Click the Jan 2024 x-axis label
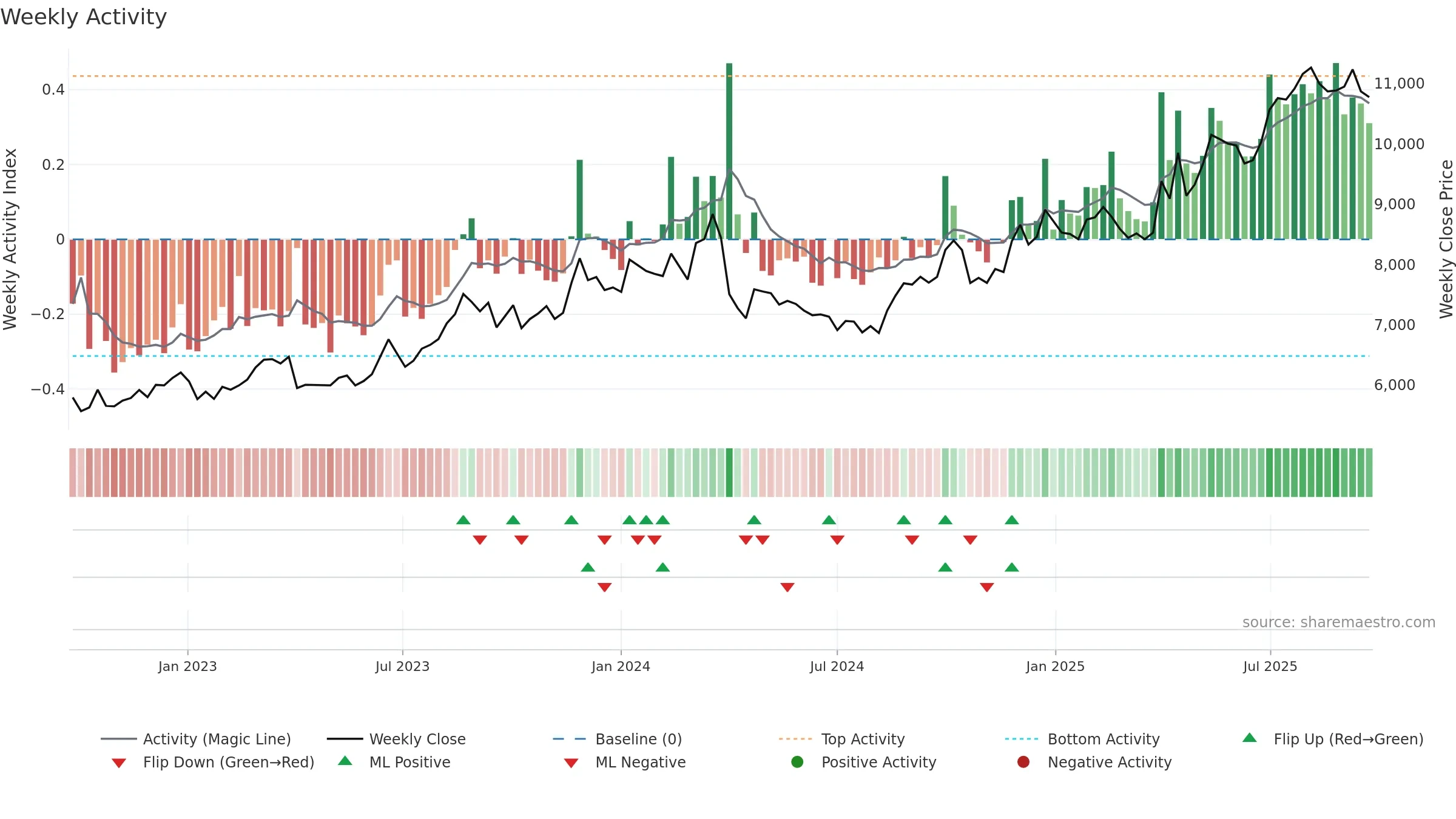 click(x=621, y=667)
